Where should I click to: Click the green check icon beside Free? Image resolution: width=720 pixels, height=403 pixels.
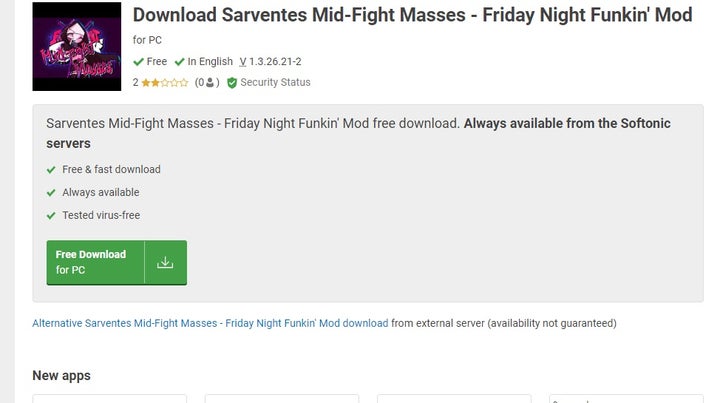pyautogui.click(x=138, y=62)
